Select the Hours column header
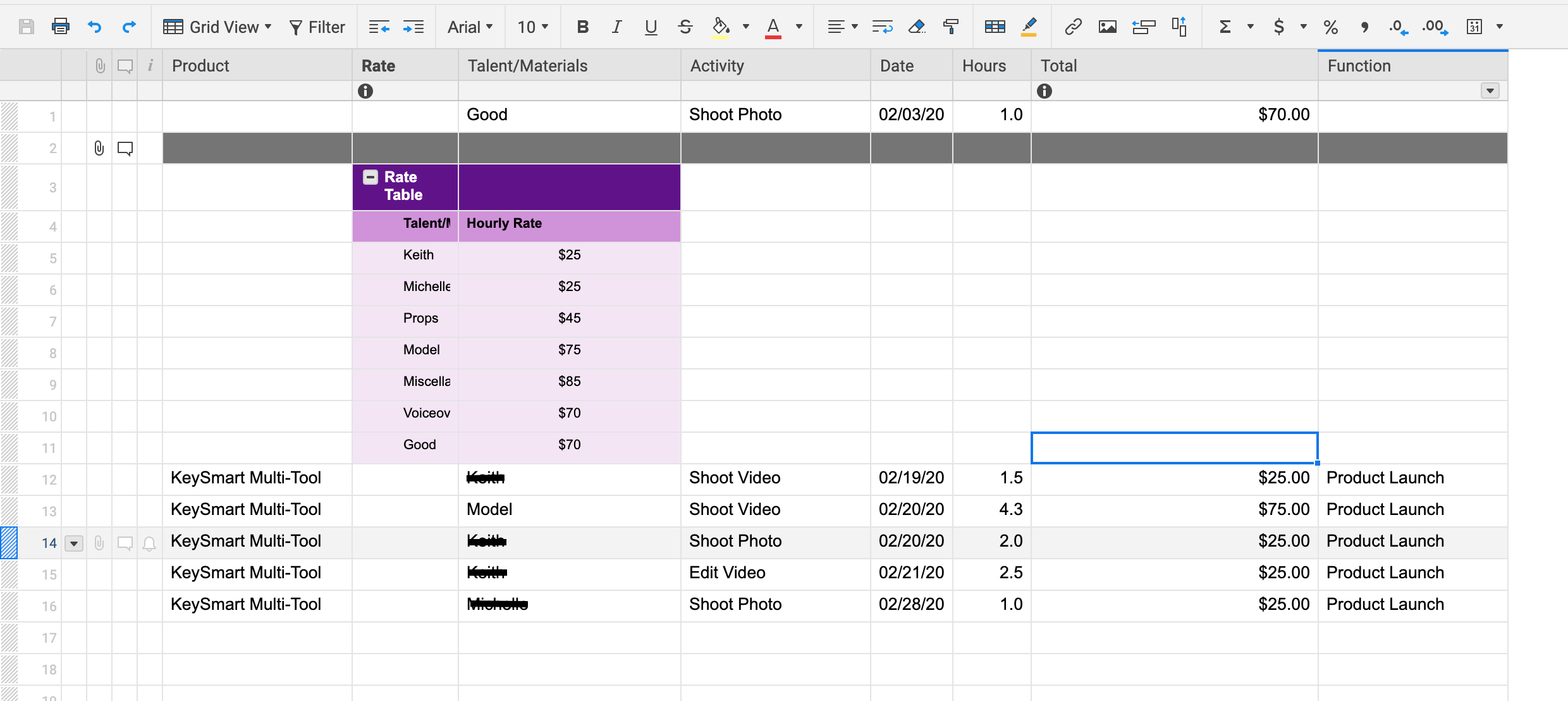This screenshot has height=701, width=1568. (992, 66)
